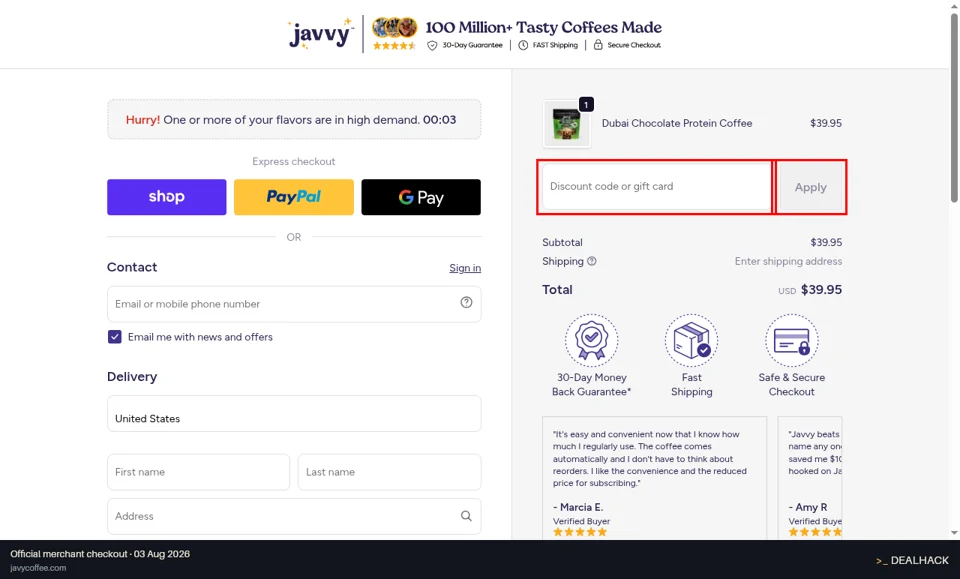Click the search icon in the Address field
Viewport: 960px width, 579px height.
point(467,516)
